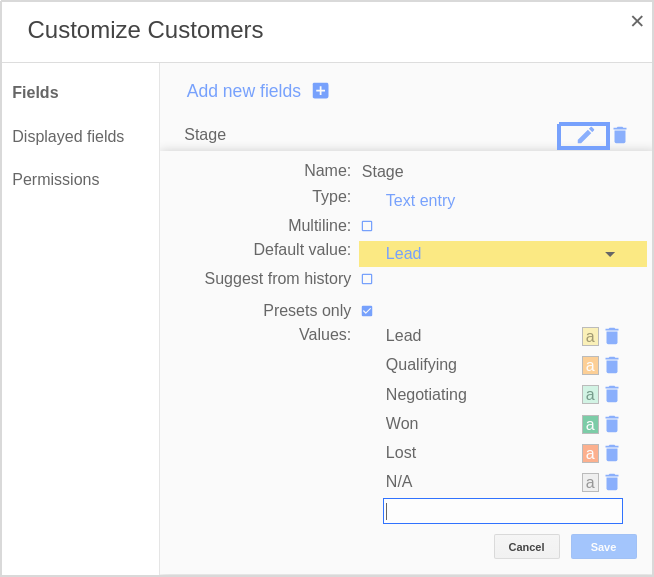654x577 pixels.
Task: Open color picker for the Won value
Action: (x=590, y=425)
